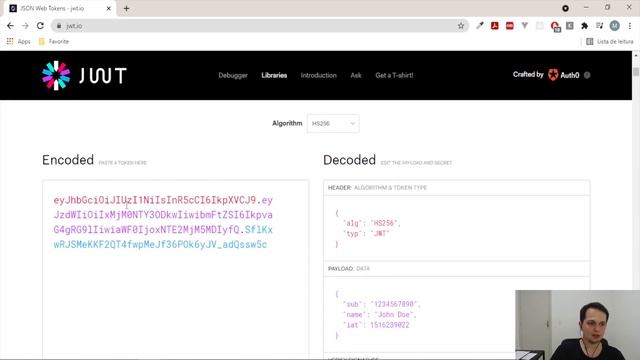Click the page vertical scrollbar thumb
Image resolution: width=640 pixels, height=360 pixels.
[636, 72]
